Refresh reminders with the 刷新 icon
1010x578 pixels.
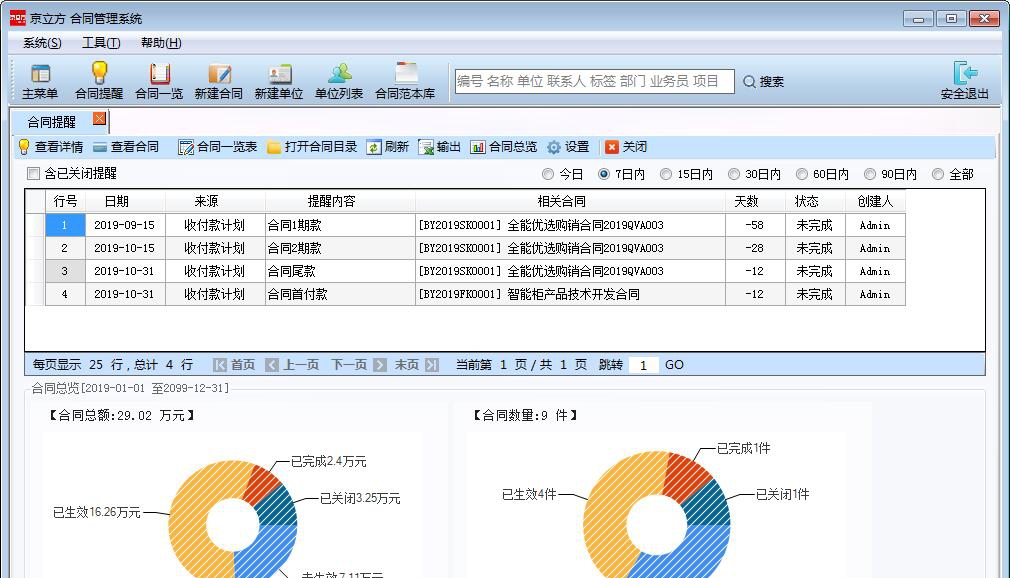tap(389, 145)
